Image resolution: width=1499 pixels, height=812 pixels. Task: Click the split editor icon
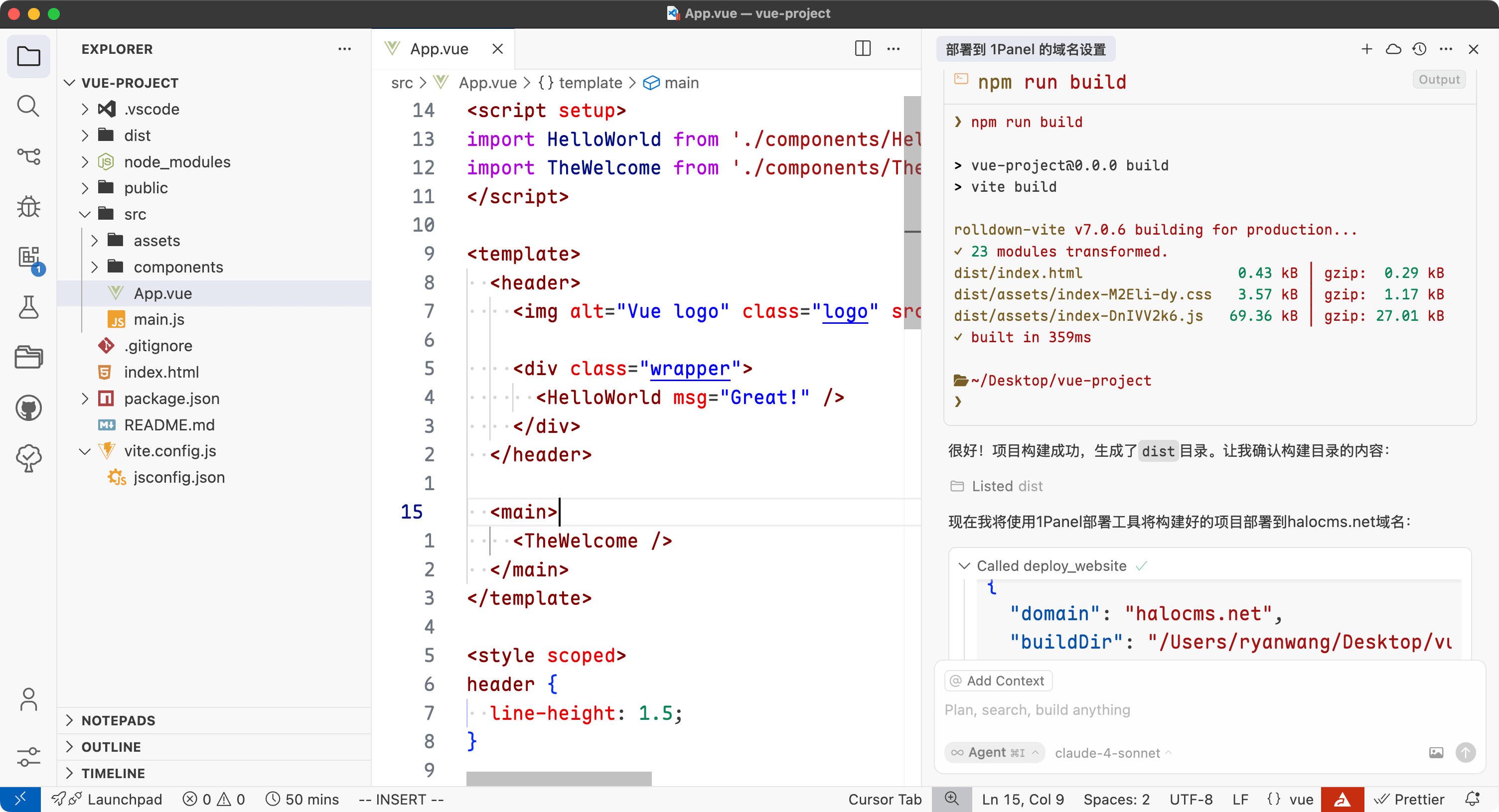point(863,49)
